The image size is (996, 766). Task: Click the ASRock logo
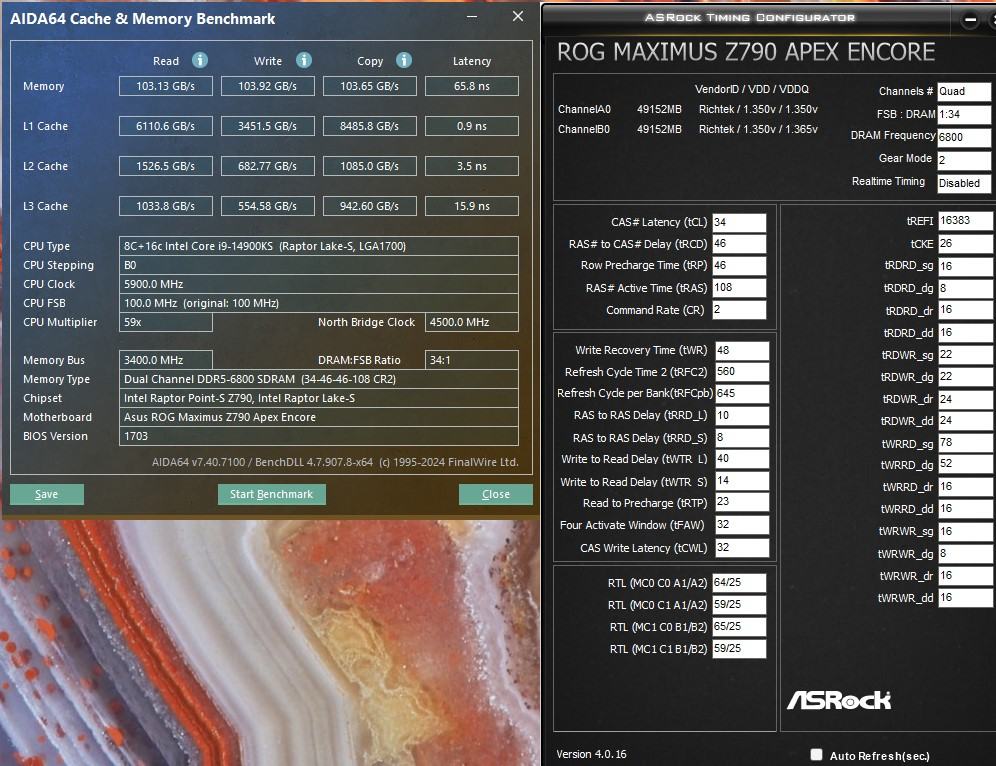click(x=838, y=700)
